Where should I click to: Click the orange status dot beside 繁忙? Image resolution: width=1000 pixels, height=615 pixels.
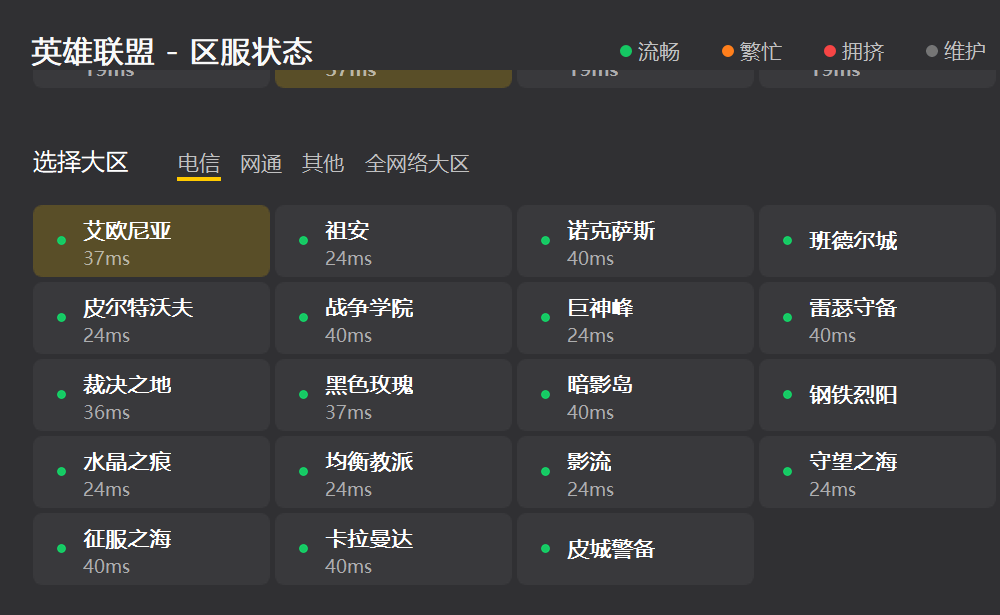click(728, 51)
